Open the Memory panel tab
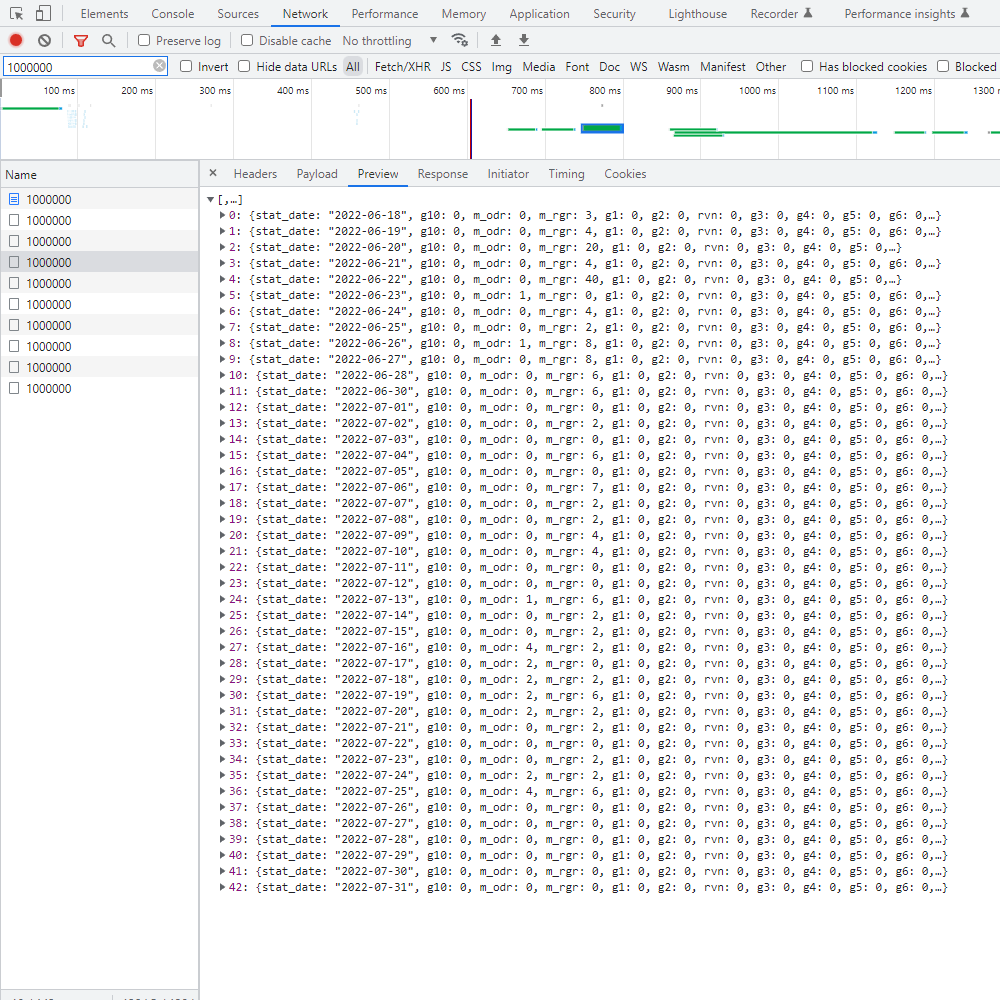The height and width of the screenshot is (1000, 1000). (x=464, y=13)
